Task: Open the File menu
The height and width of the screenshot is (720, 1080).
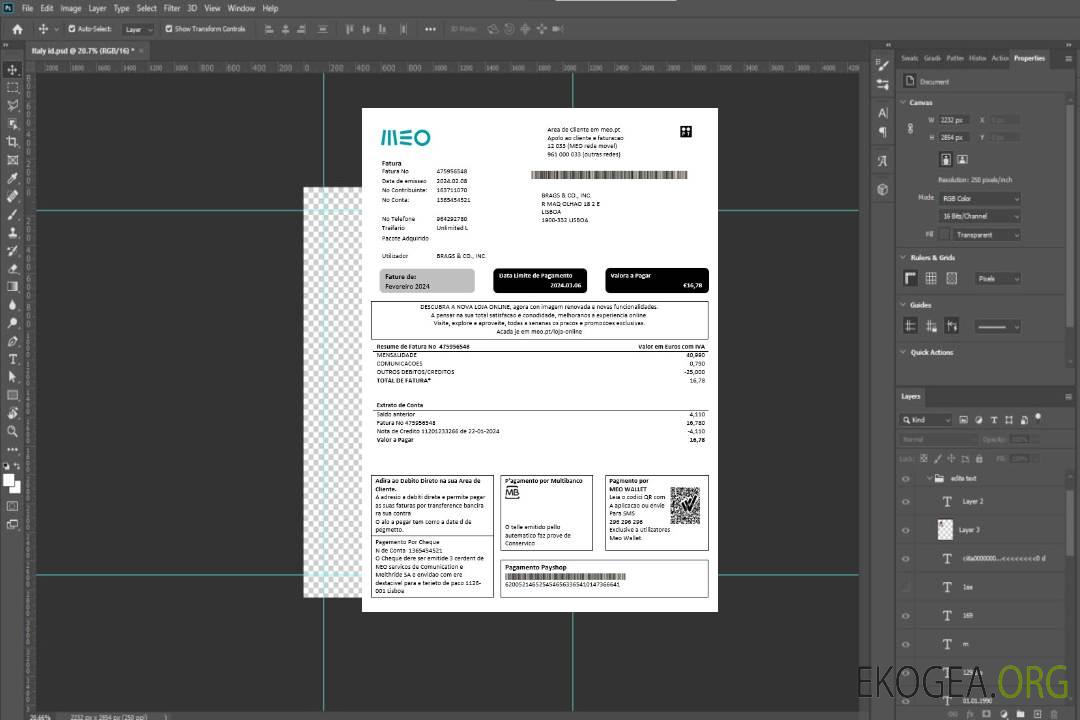Action: click(27, 8)
